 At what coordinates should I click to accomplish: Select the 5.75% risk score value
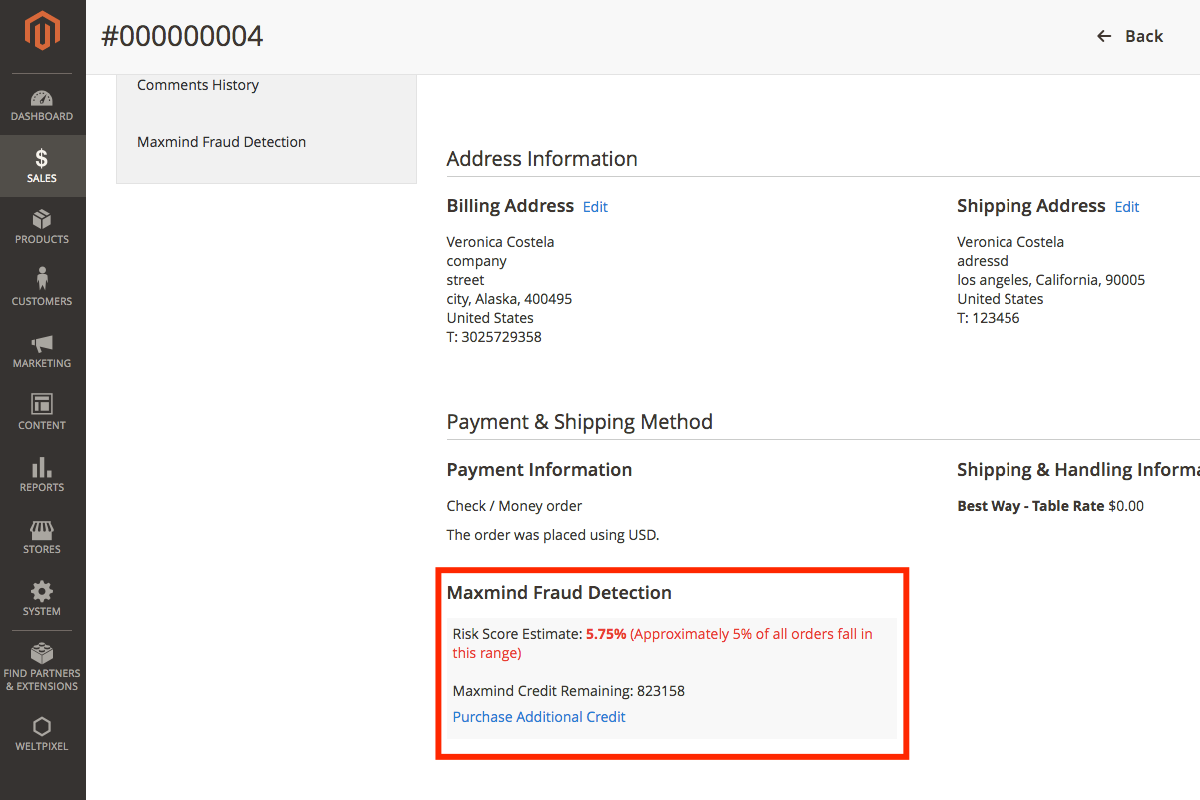point(606,634)
